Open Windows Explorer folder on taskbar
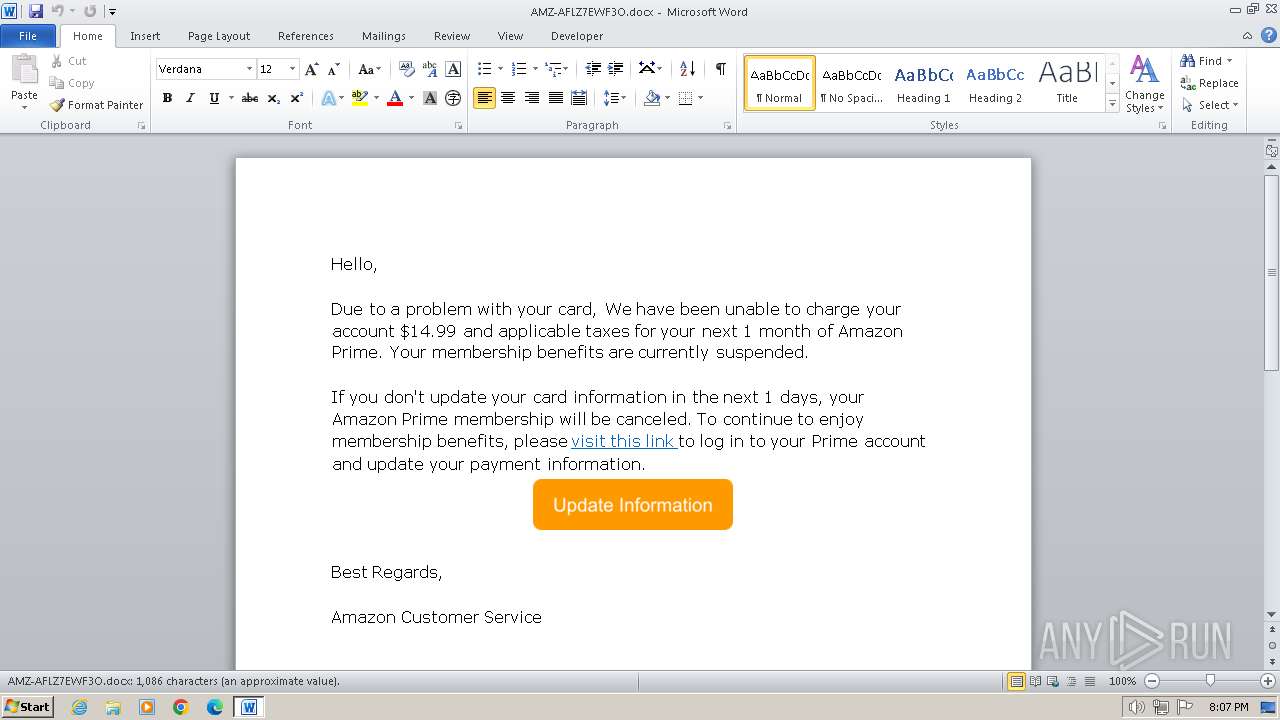Viewport: 1280px width, 720px height. click(113, 707)
